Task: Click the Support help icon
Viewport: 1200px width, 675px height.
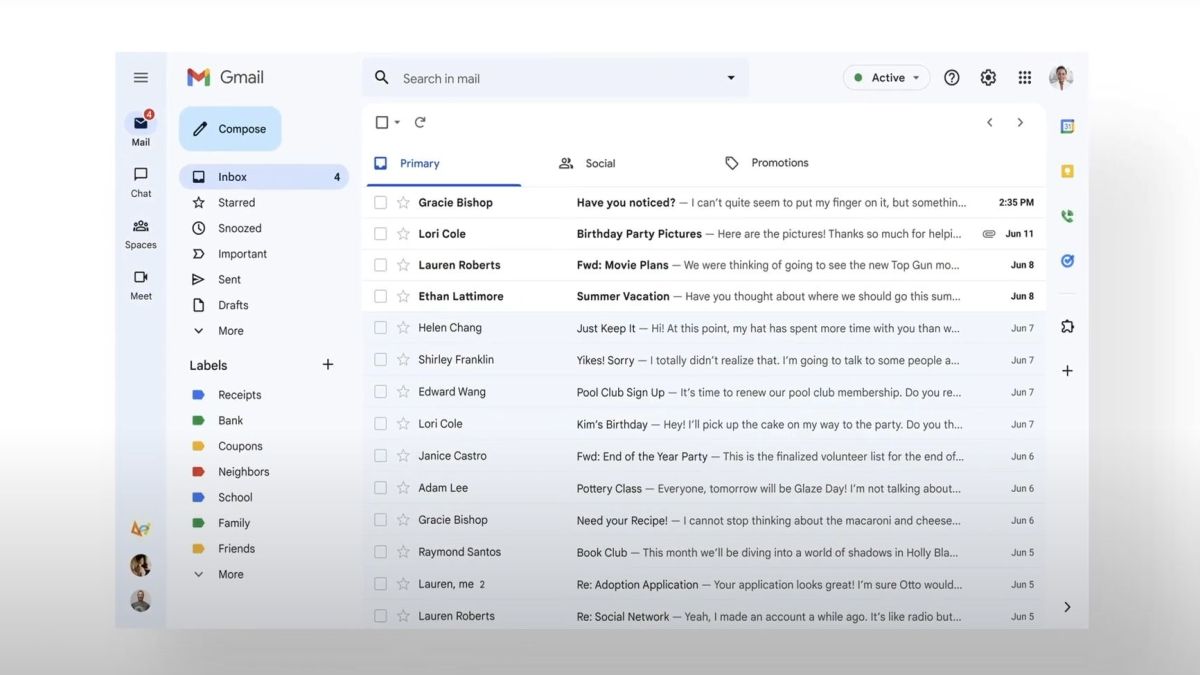Action: (x=952, y=78)
